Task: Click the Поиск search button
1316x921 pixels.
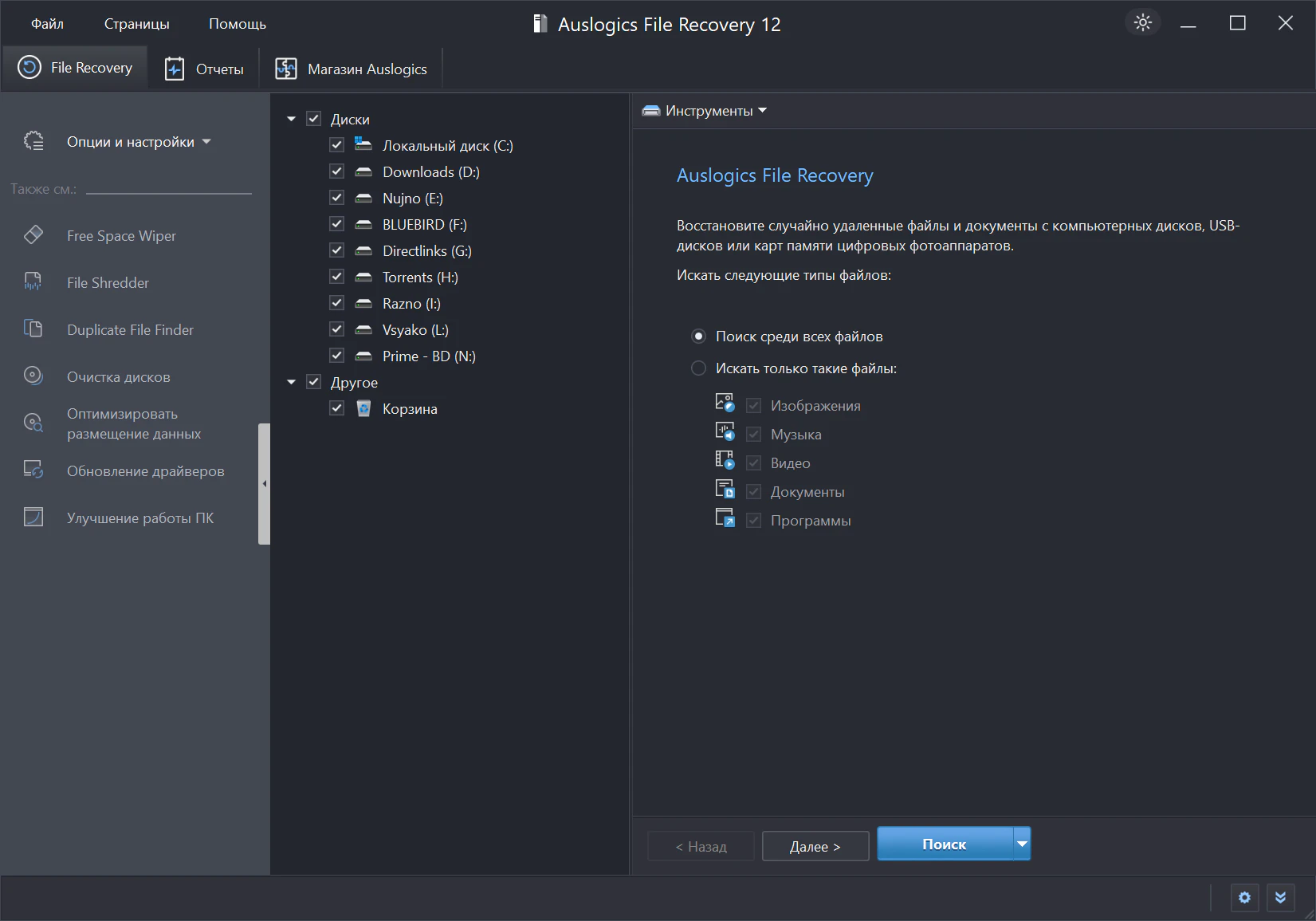Action: pyautogui.click(x=945, y=844)
